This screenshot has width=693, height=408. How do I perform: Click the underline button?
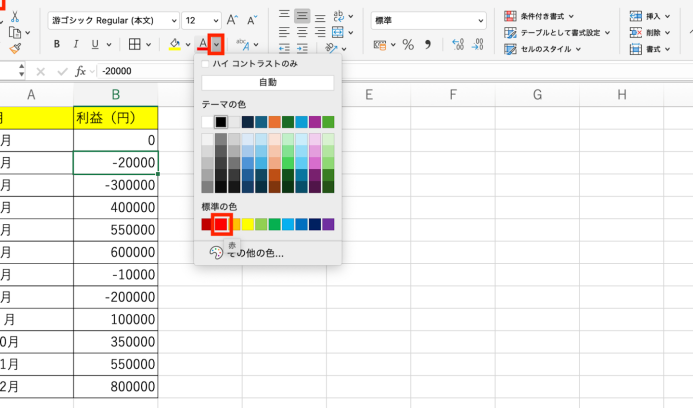95,44
